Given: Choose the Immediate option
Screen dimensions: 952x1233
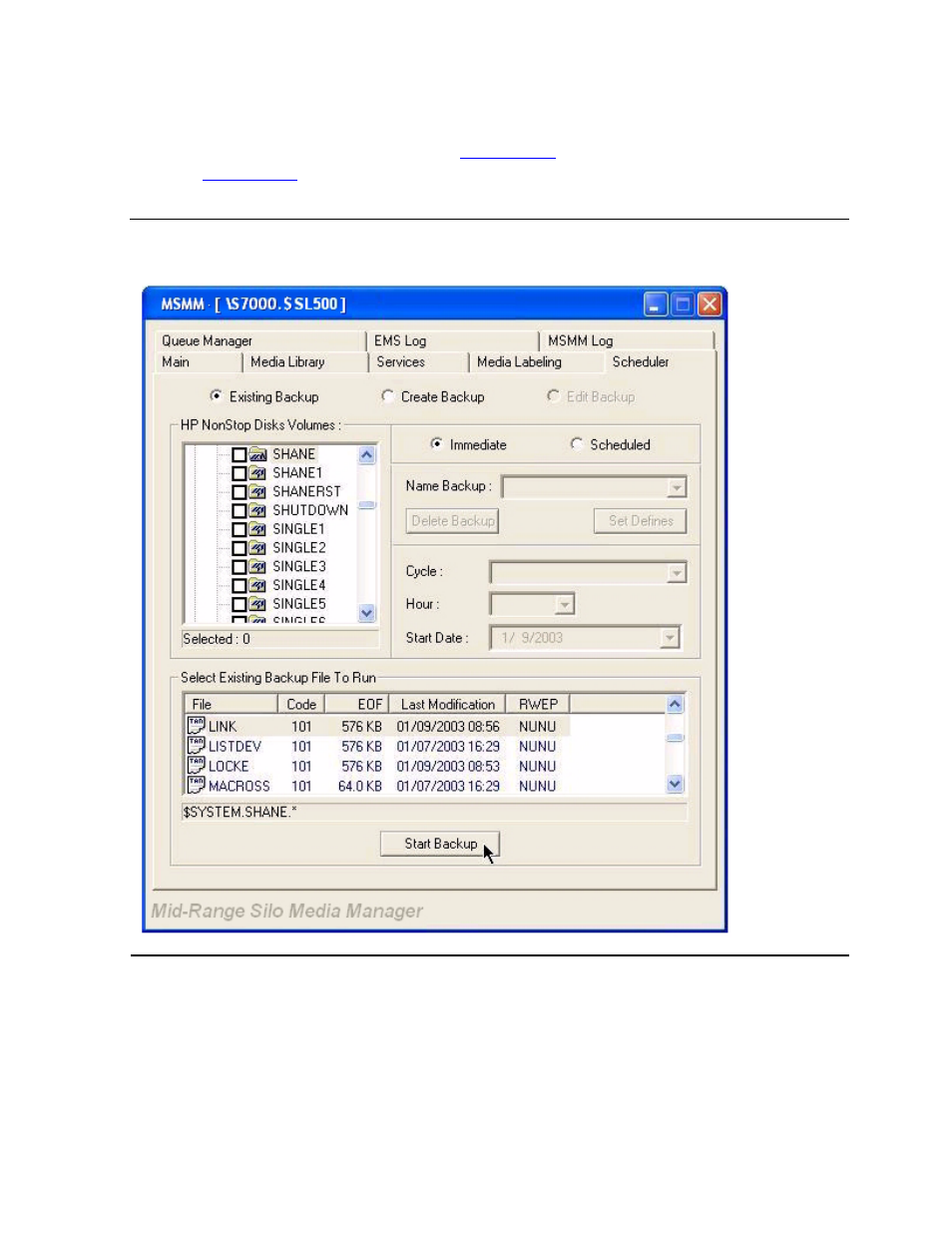Looking at the screenshot, I should point(436,444).
